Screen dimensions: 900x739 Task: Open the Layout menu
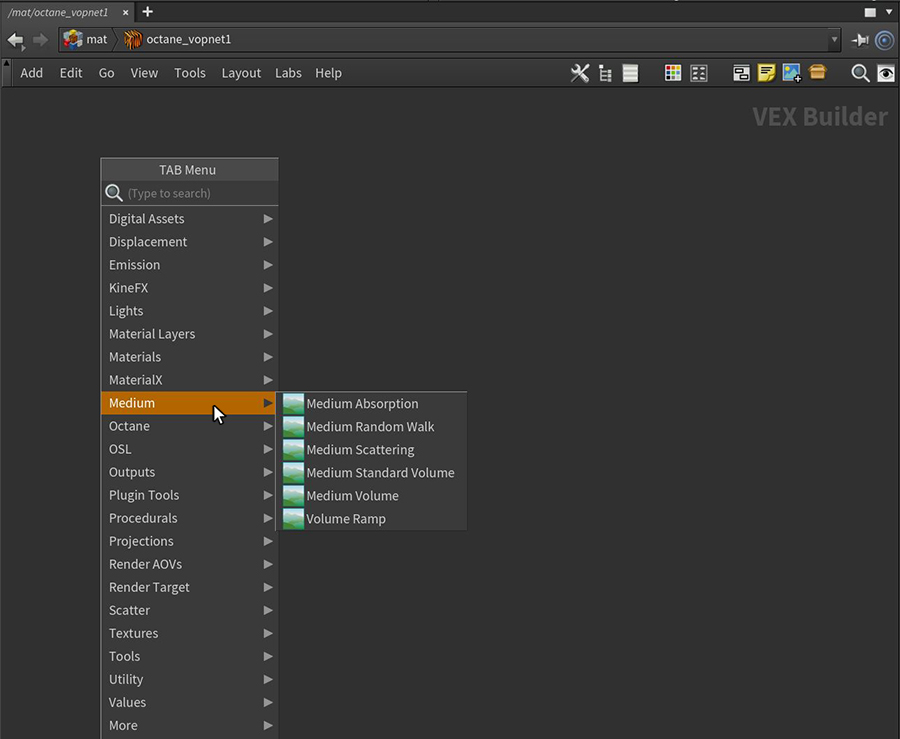[241, 73]
